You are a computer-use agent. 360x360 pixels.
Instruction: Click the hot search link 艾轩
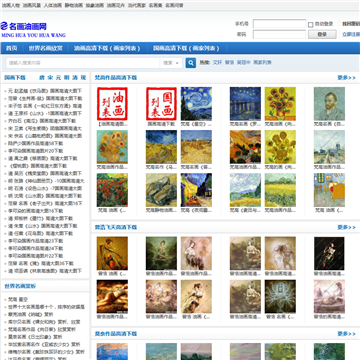217,63
